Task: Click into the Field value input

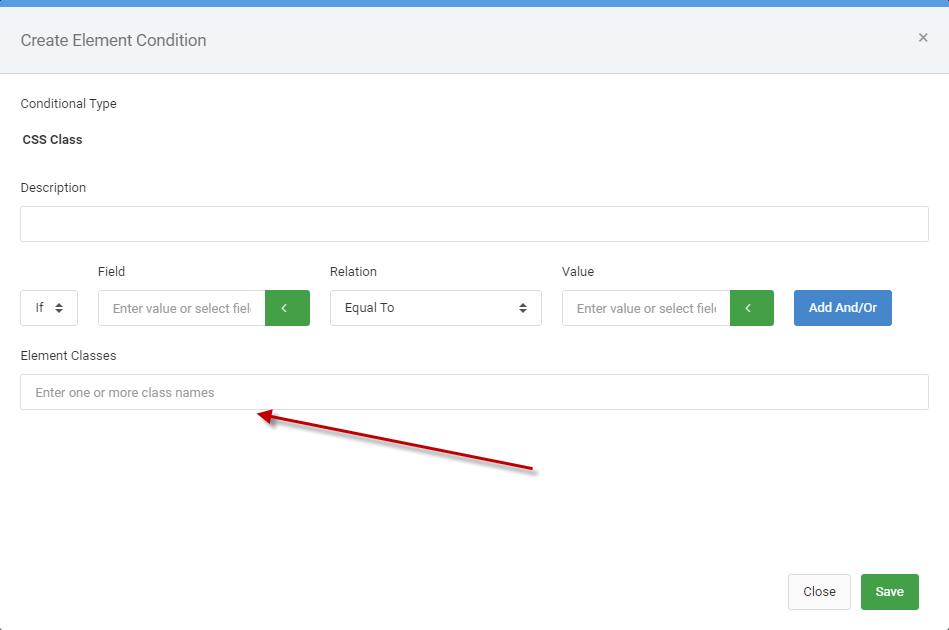Action: pos(182,308)
